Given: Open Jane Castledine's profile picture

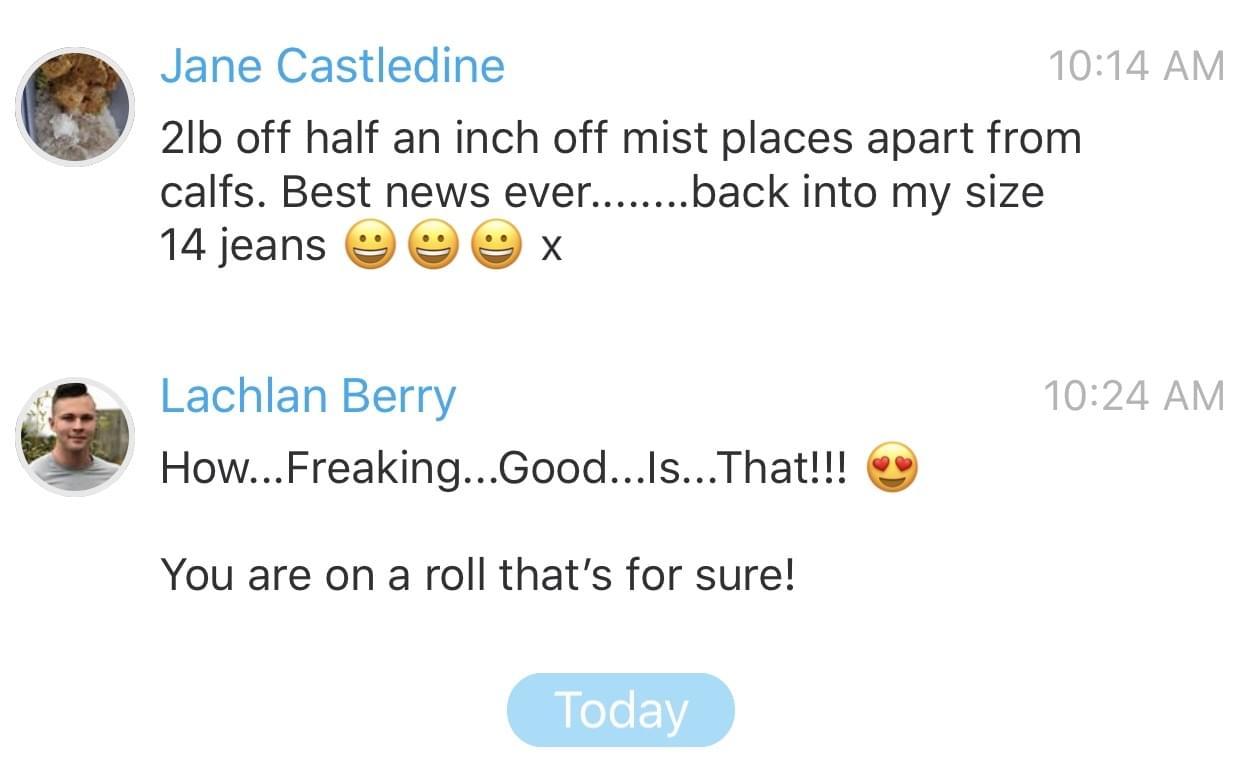Looking at the screenshot, I should [75, 106].
